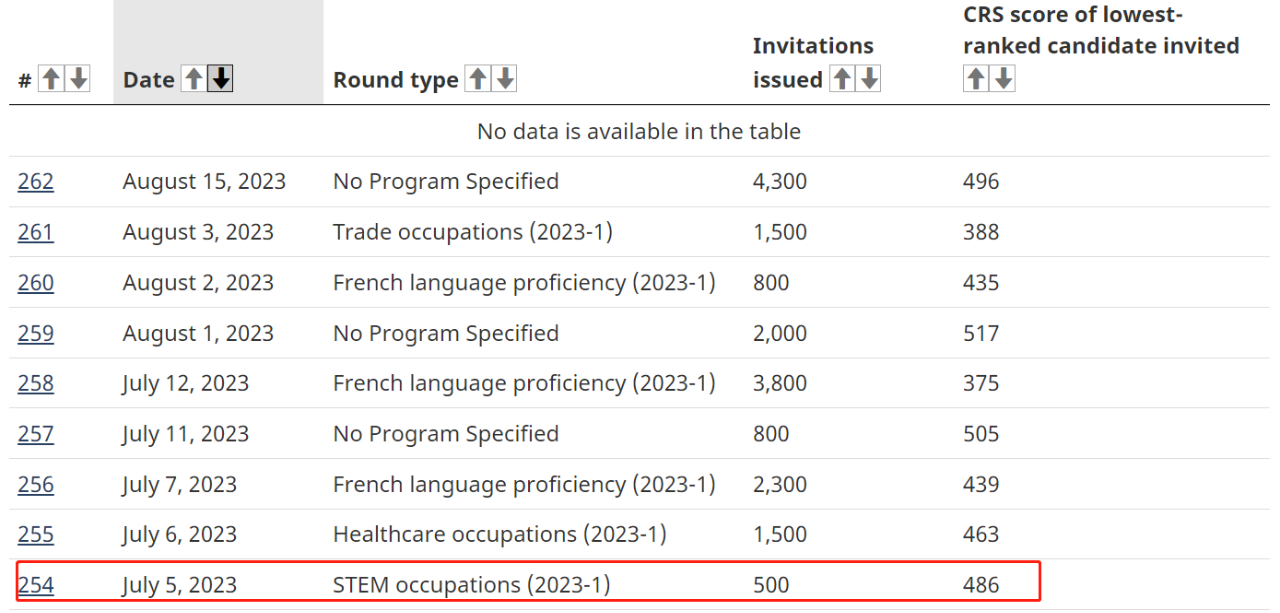Viewport: 1280px width, 613px height.
Task: Sort CRS score column descending
Action: tap(1002, 78)
